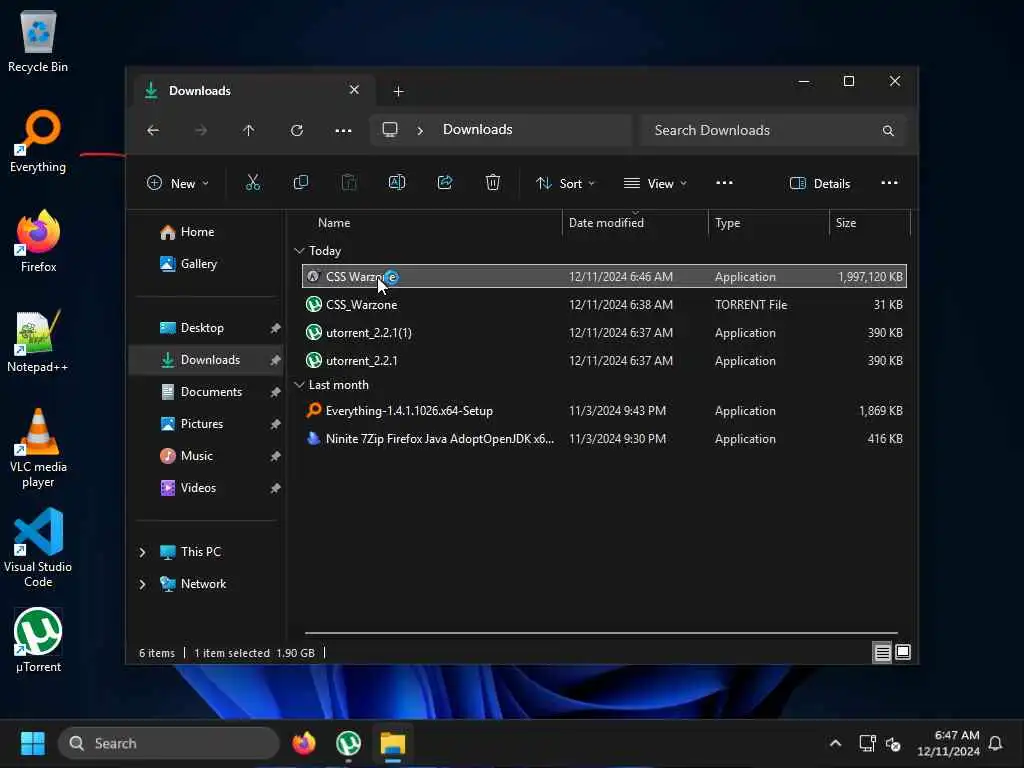Expand Network in sidebar
Image resolution: width=1024 pixels, height=768 pixels.
142,584
